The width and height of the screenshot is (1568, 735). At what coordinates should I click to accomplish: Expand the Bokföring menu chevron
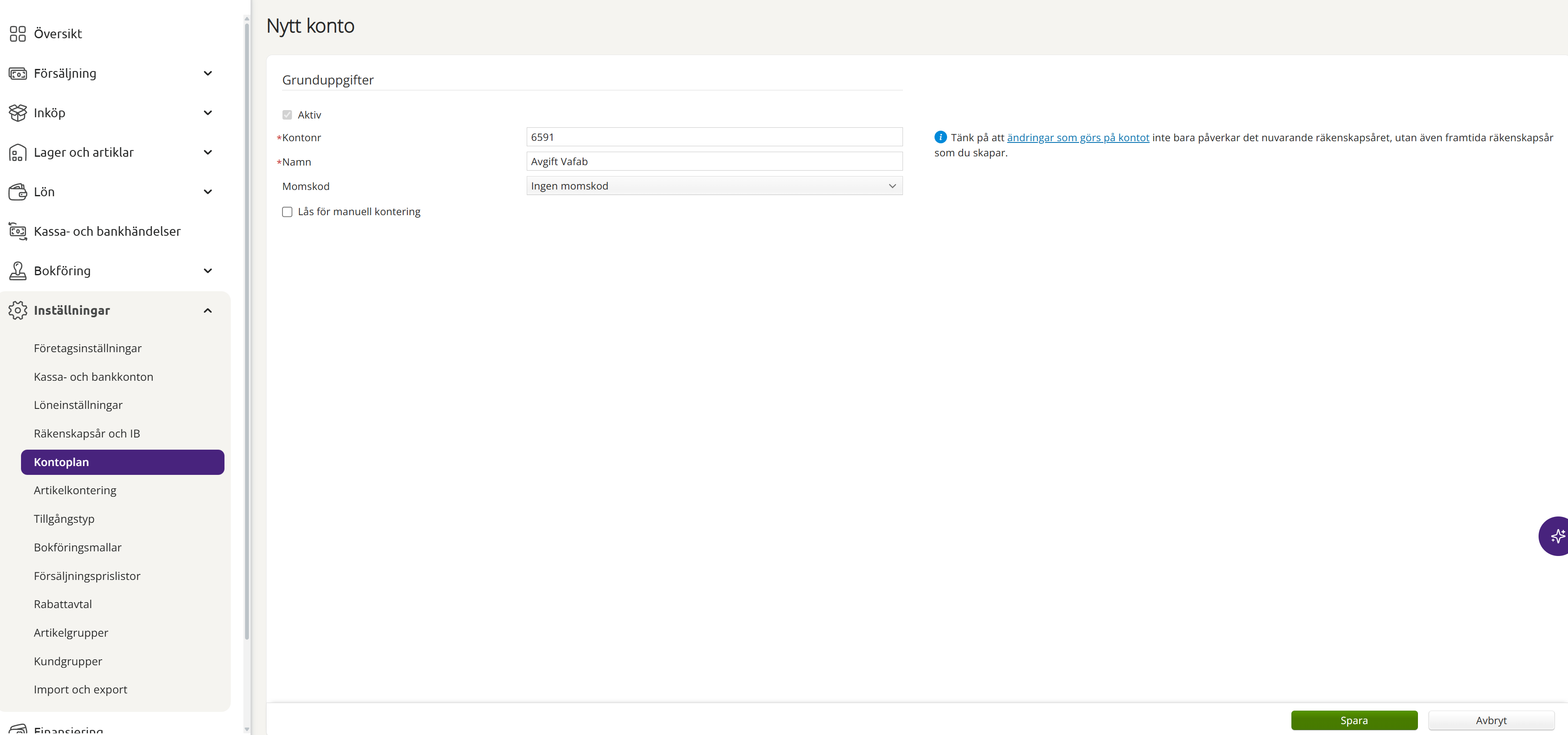click(x=208, y=271)
